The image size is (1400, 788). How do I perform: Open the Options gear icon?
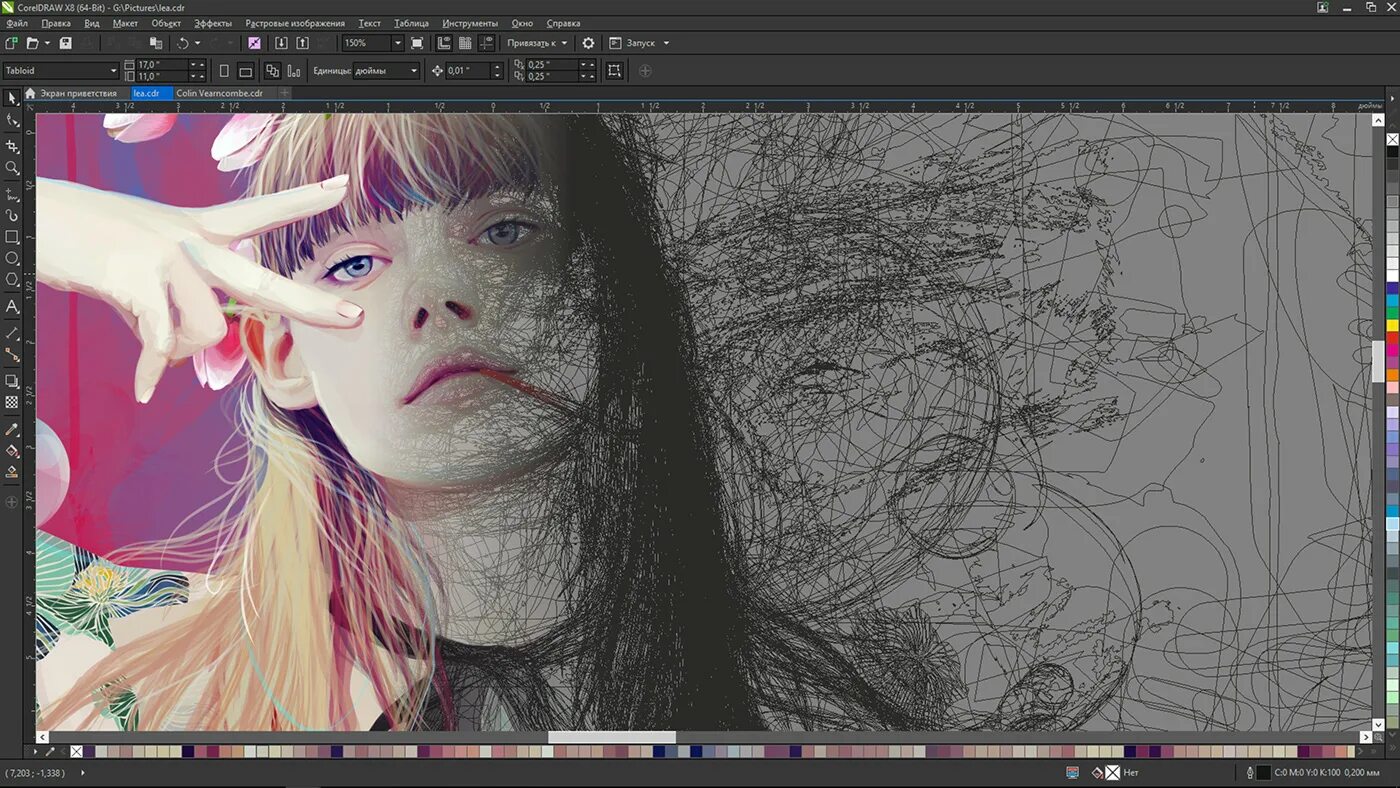tap(588, 43)
